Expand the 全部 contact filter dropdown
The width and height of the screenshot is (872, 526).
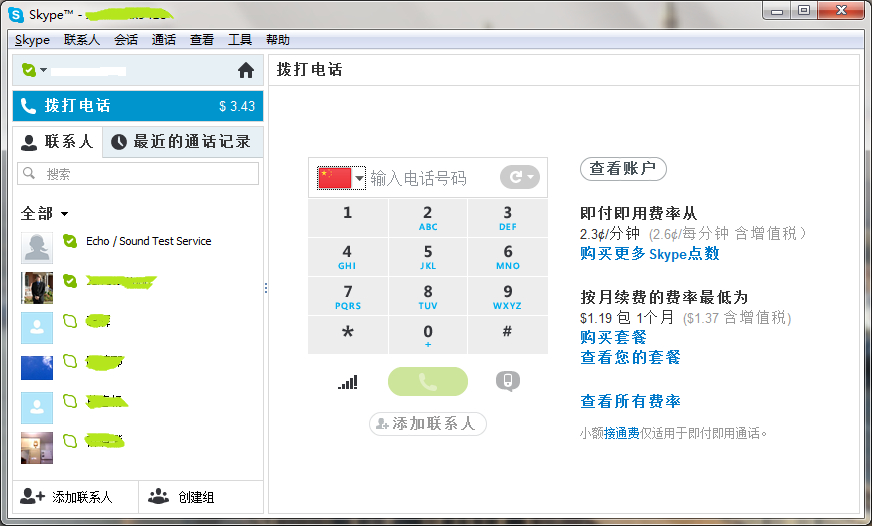tap(44, 214)
